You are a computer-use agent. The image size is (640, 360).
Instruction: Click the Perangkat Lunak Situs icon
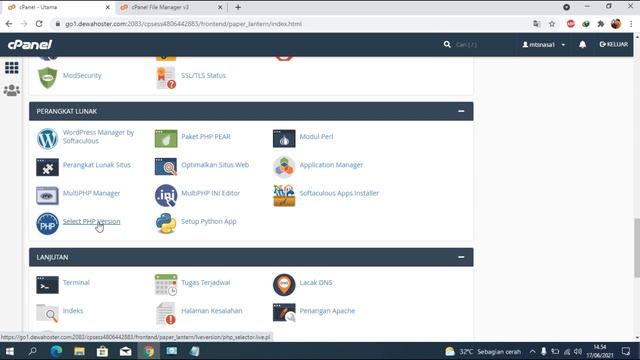pyautogui.click(x=47, y=167)
